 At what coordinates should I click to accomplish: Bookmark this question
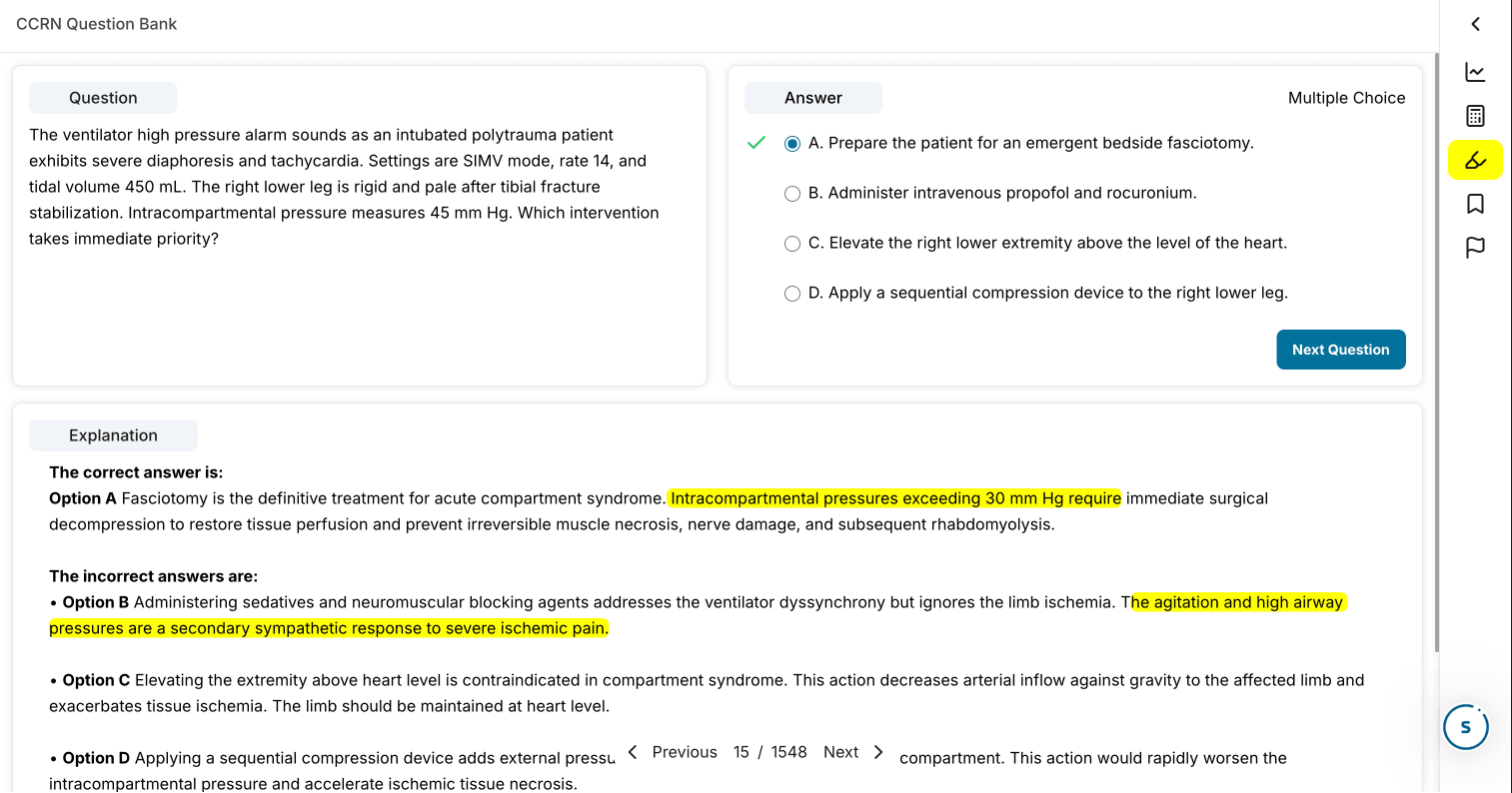(x=1475, y=203)
